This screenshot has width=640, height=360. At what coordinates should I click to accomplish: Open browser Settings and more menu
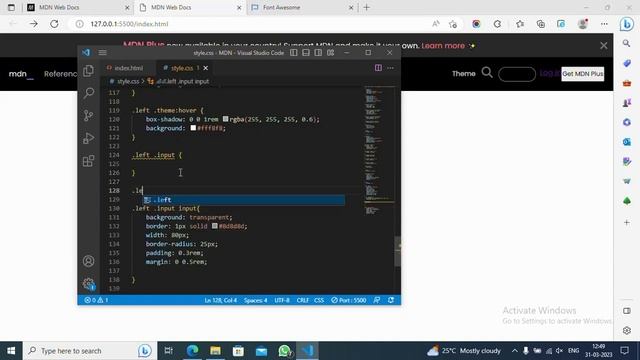604,24
